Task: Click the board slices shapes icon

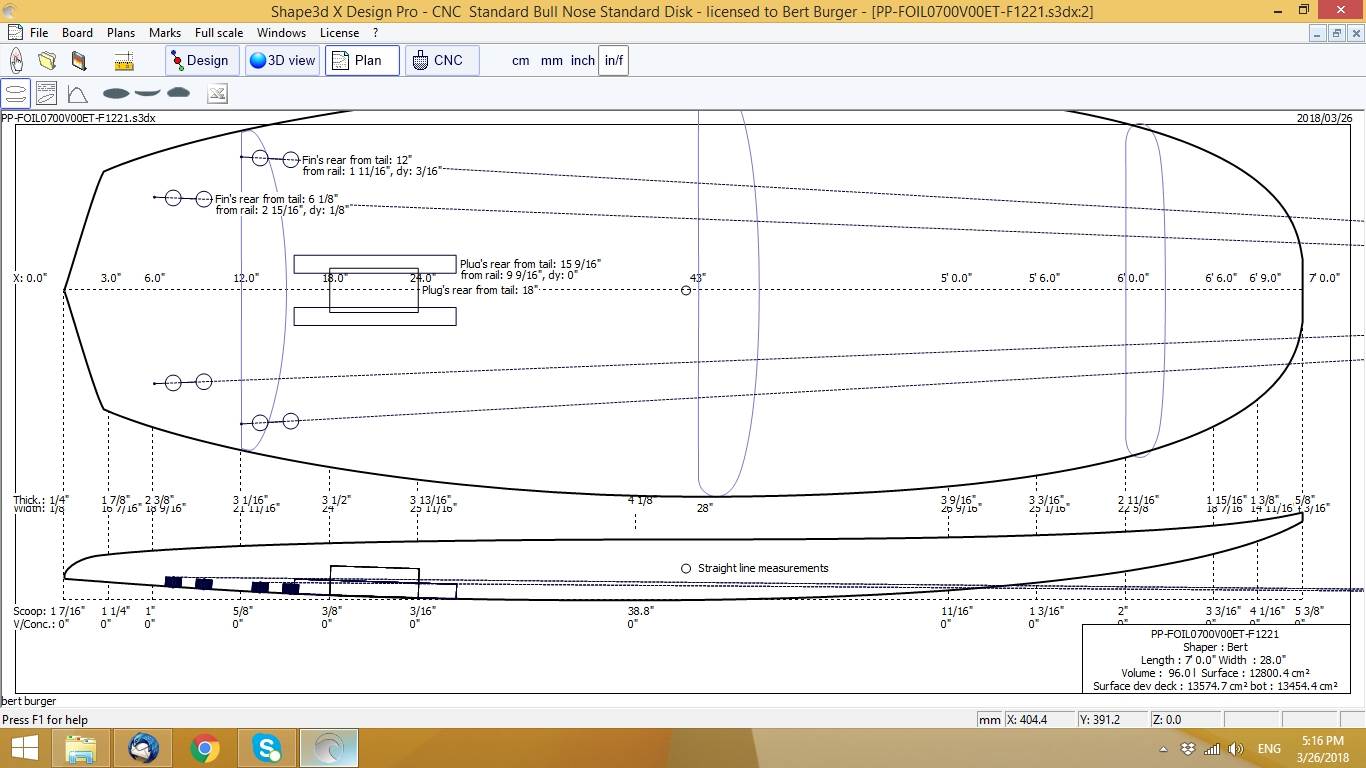Action: click(x=146, y=93)
